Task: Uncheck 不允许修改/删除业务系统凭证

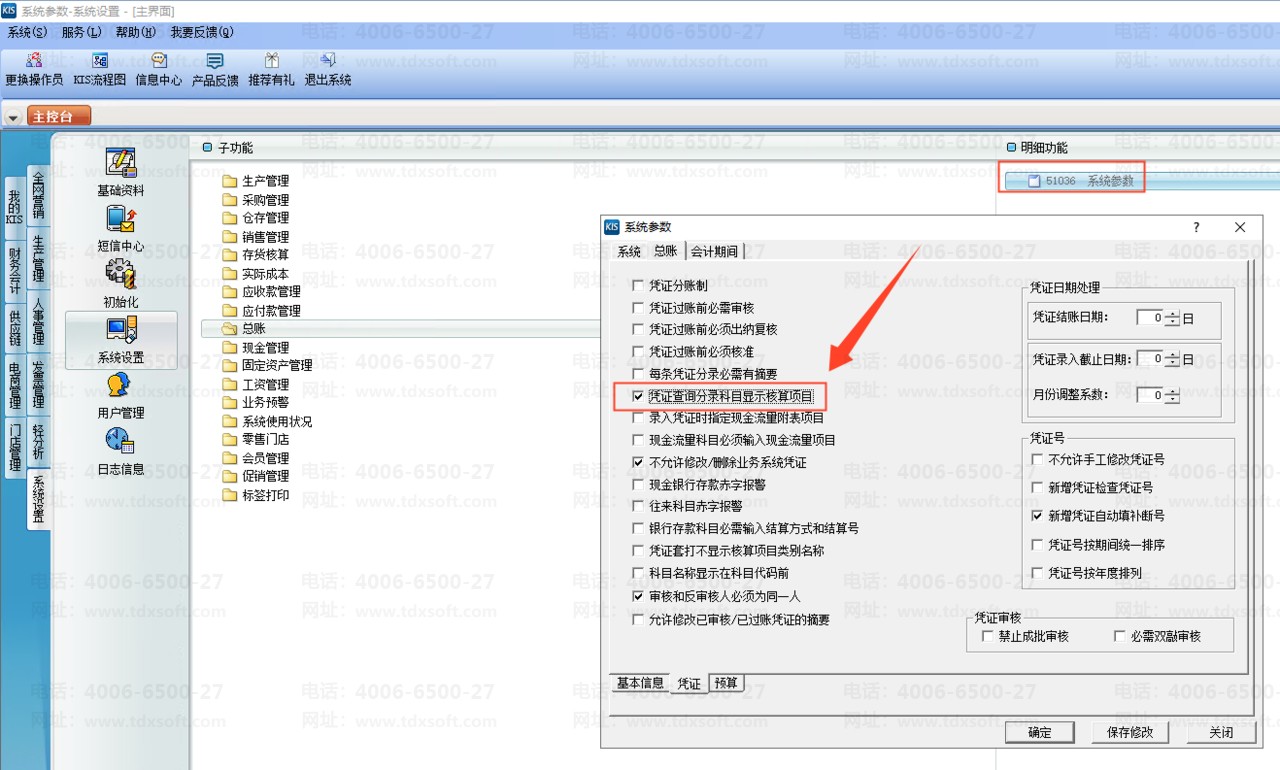Action: pos(638,463)
